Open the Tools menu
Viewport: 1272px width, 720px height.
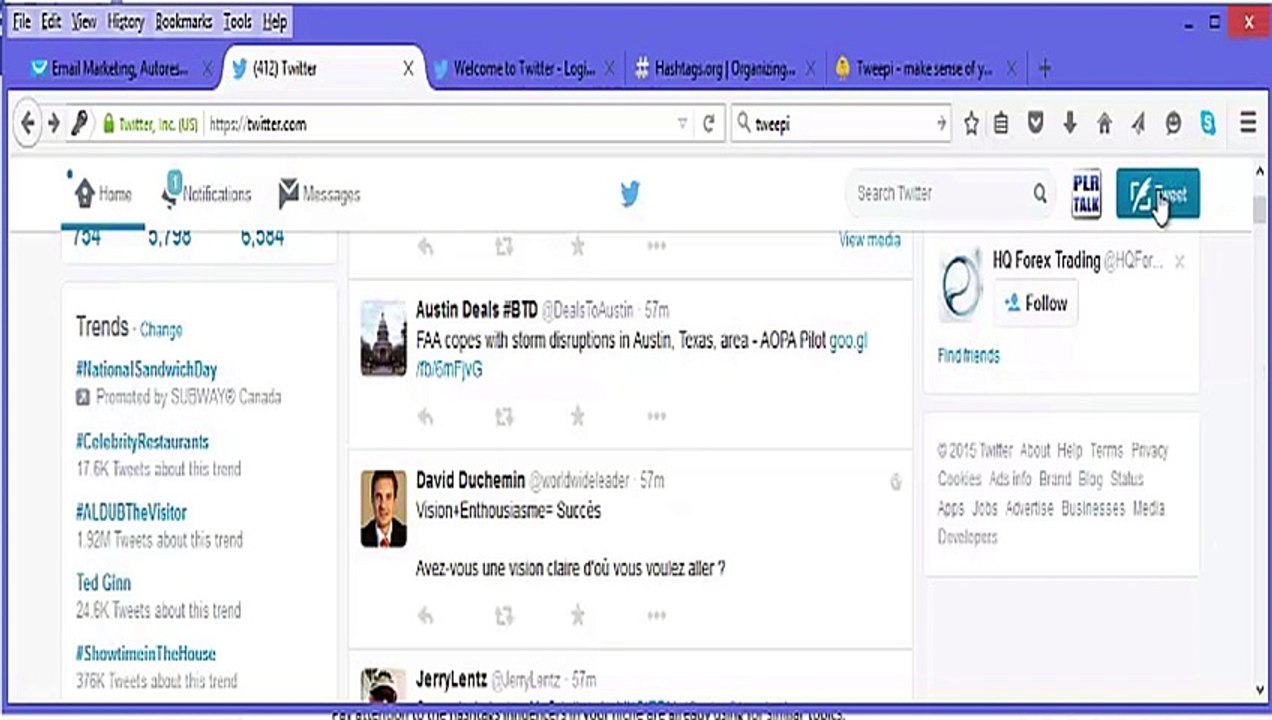[238, 21]
